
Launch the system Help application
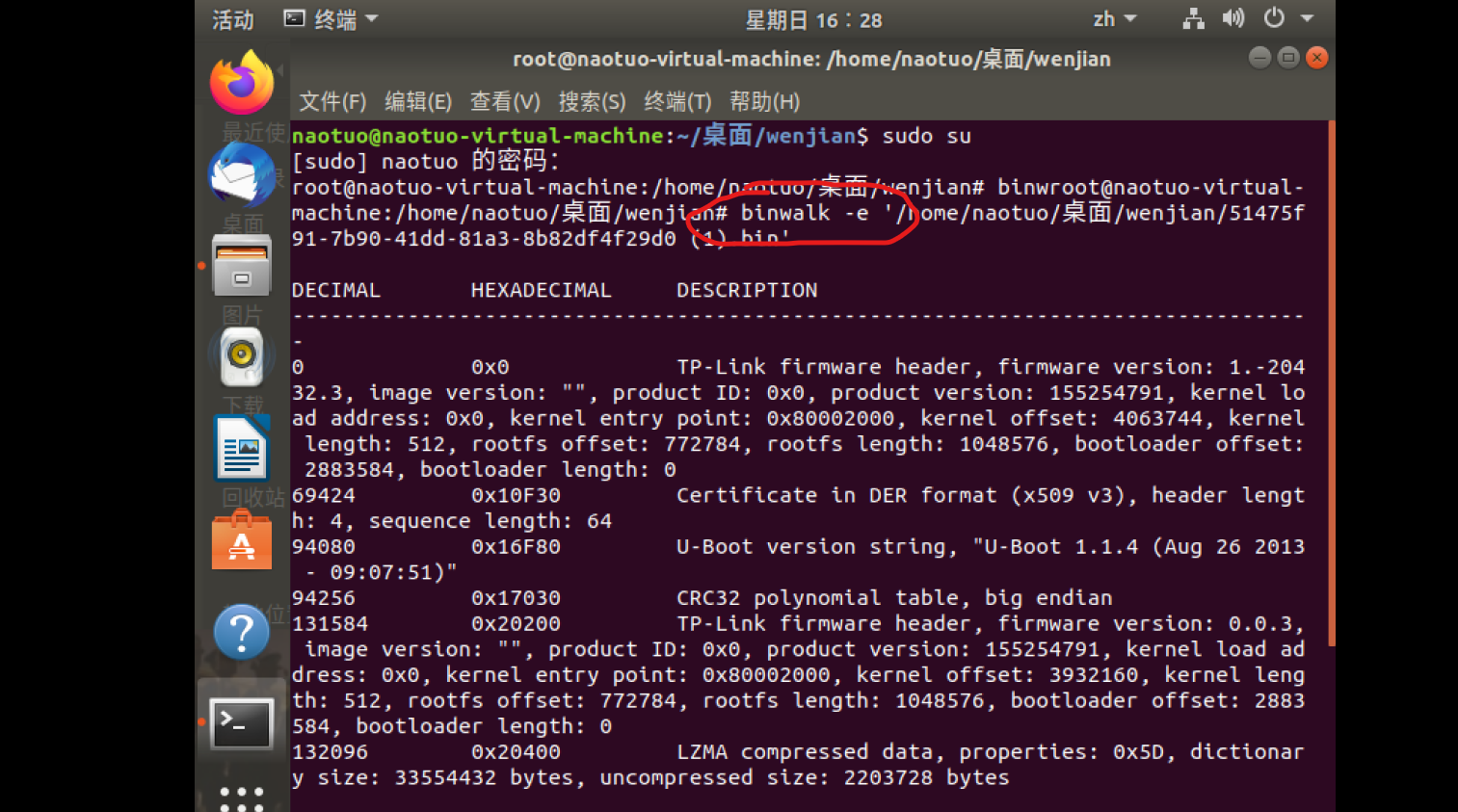coord(241,632)
